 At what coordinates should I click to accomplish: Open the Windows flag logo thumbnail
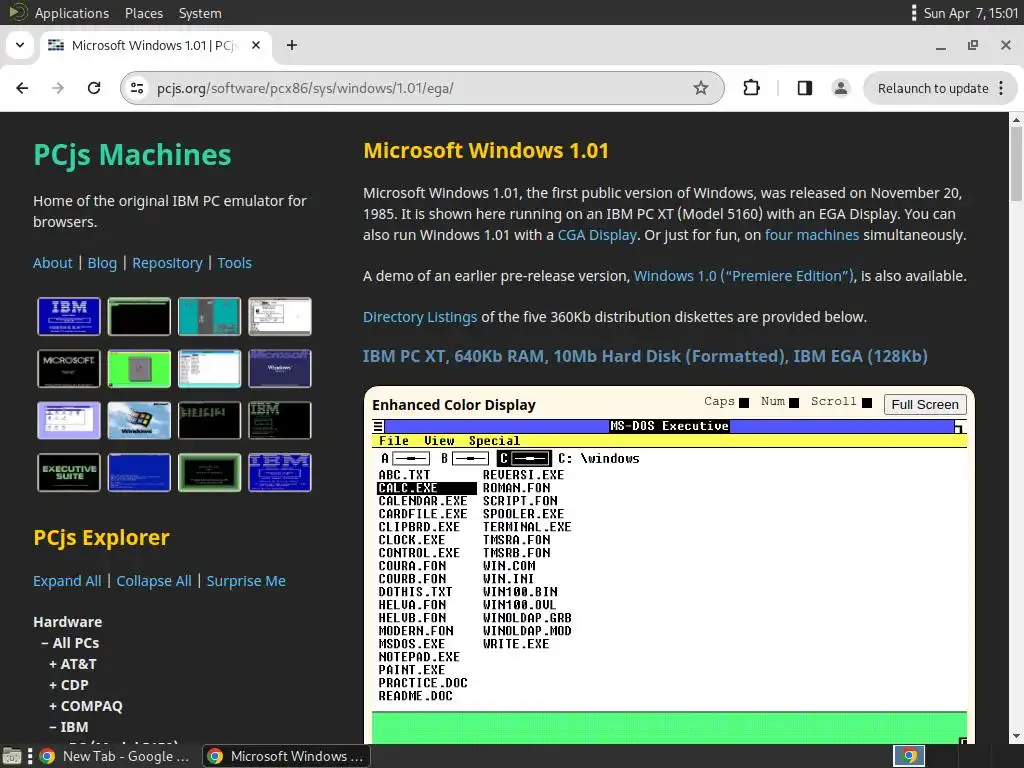pyautogui.click(x=139, y=420)
